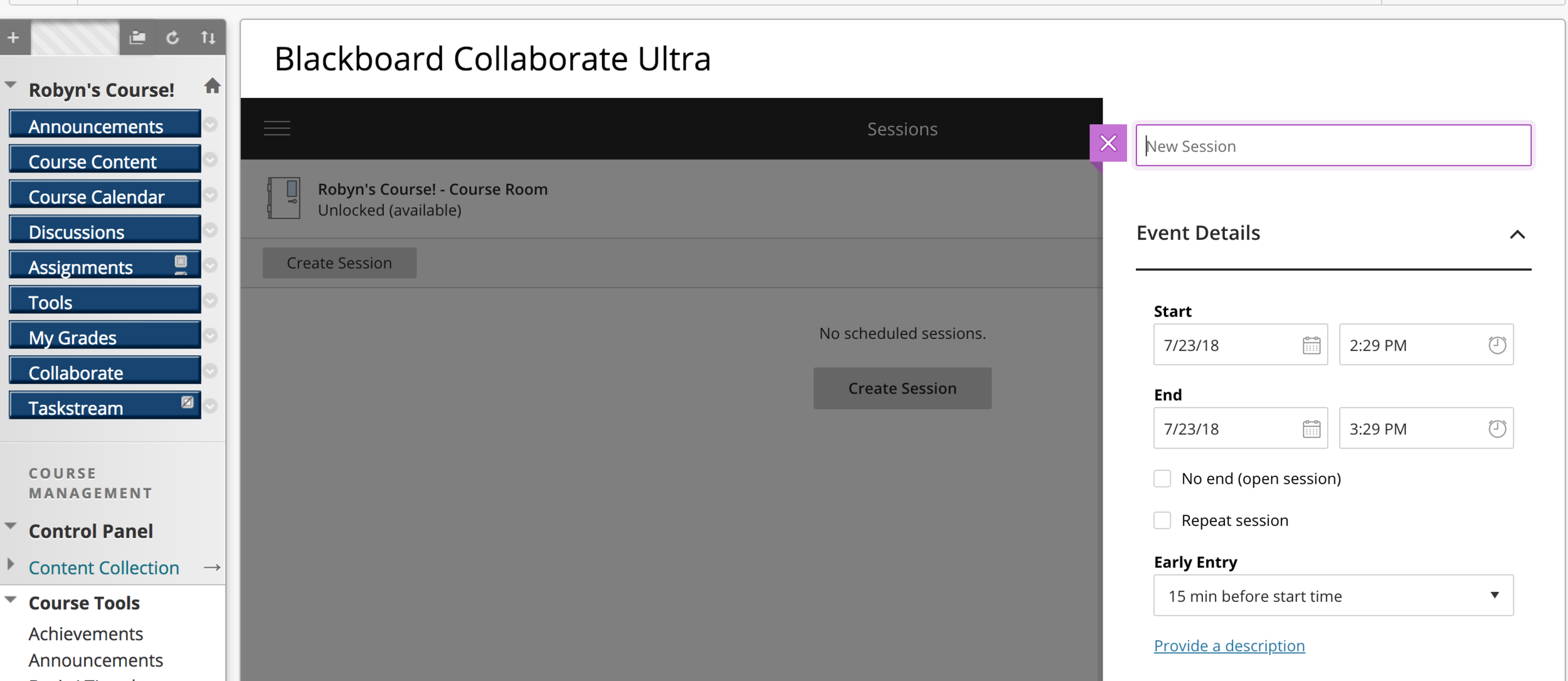Click Create Session below No scheduled sessions
Viewport: 1568px width, 681px height.
pyautogui.click(x=903, y=389)
